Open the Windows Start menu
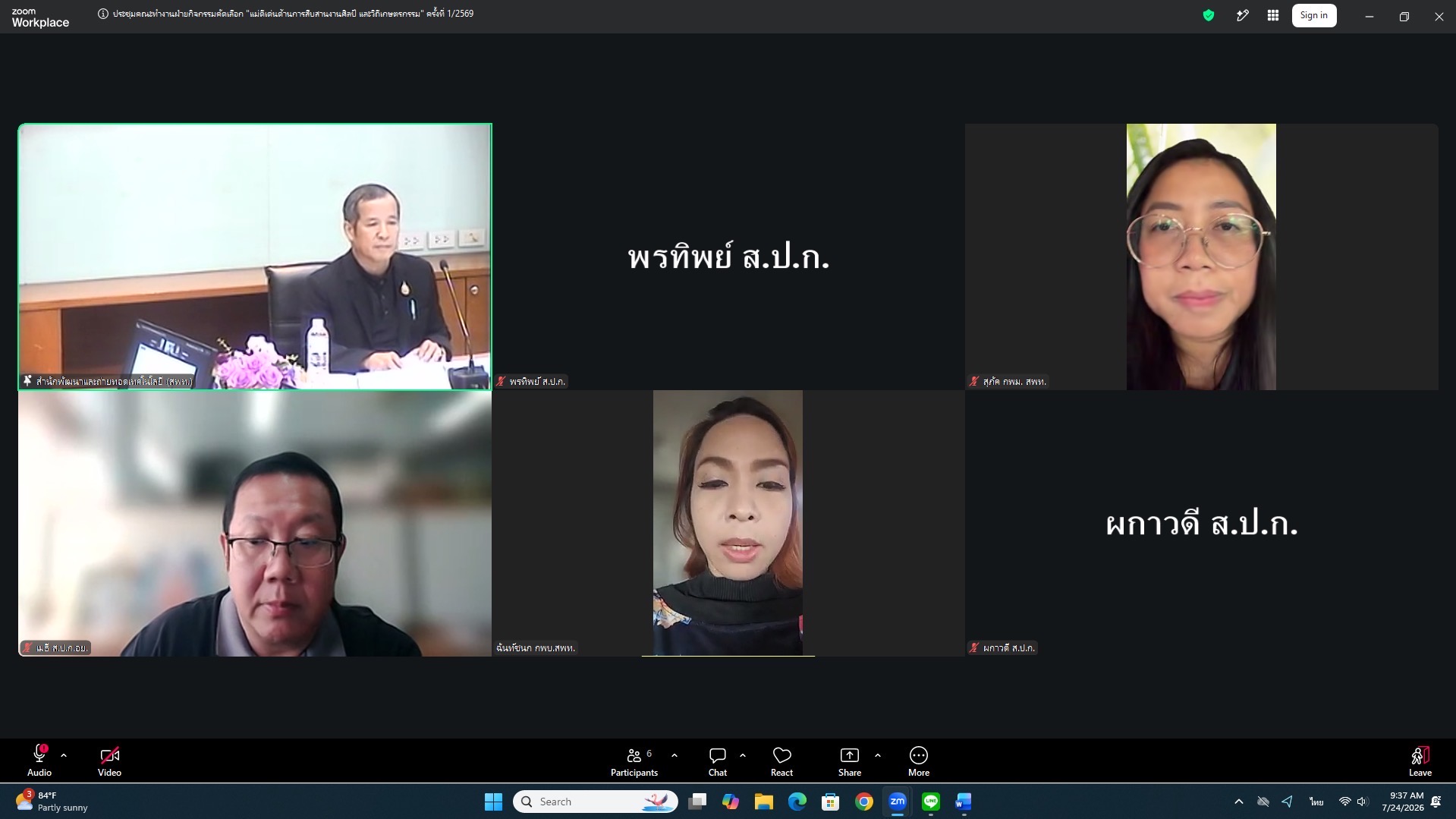This screenshot has height=819, width=1456. point(493,802)
